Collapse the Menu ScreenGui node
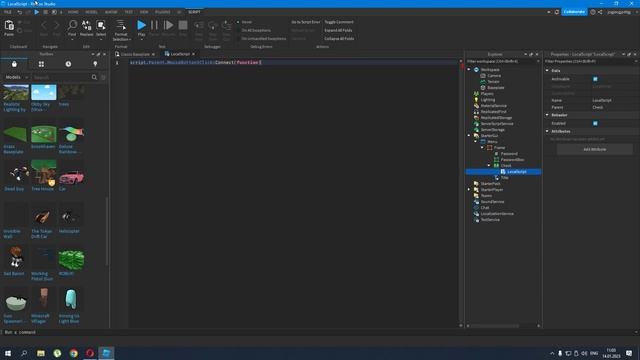The image size is (640, 360). point(476,142)
